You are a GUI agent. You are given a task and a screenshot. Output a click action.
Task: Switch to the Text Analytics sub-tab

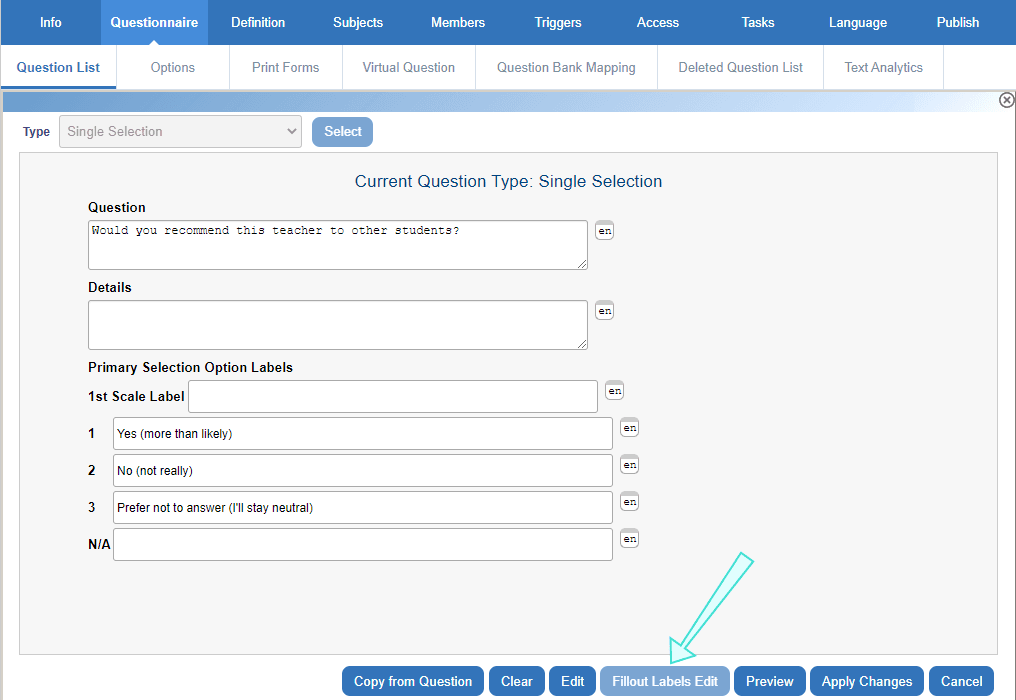(x=883, y=67)
